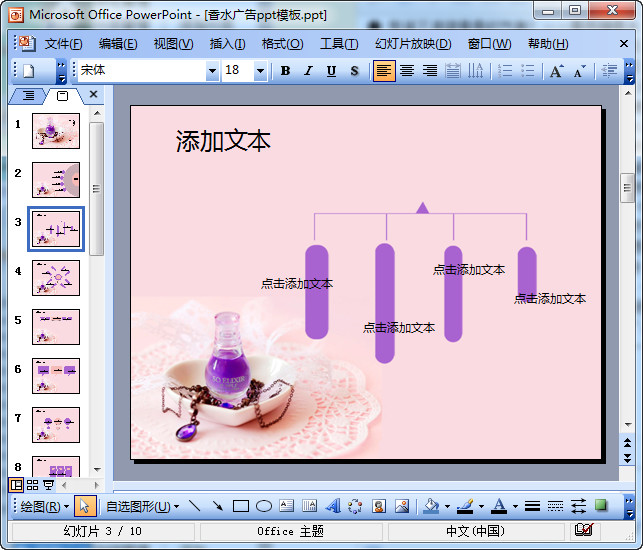The width and height of the screenshot is (643, 550).
Task: Open the 编辑(E) menu
Action: [x=118, y=43]
